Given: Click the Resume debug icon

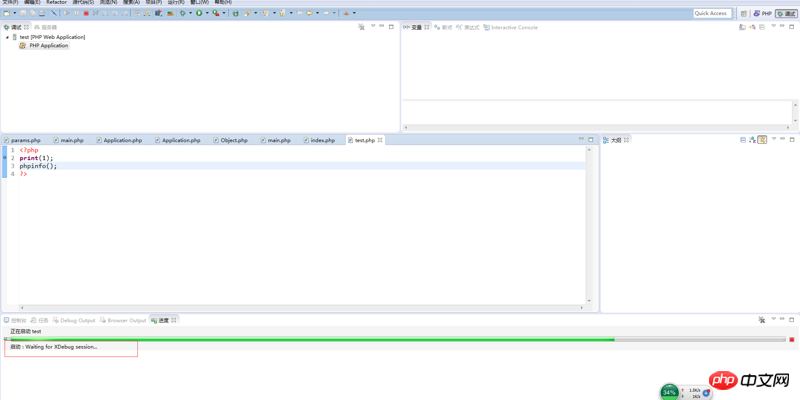Looking at the screenshot, I should point(67,13).
